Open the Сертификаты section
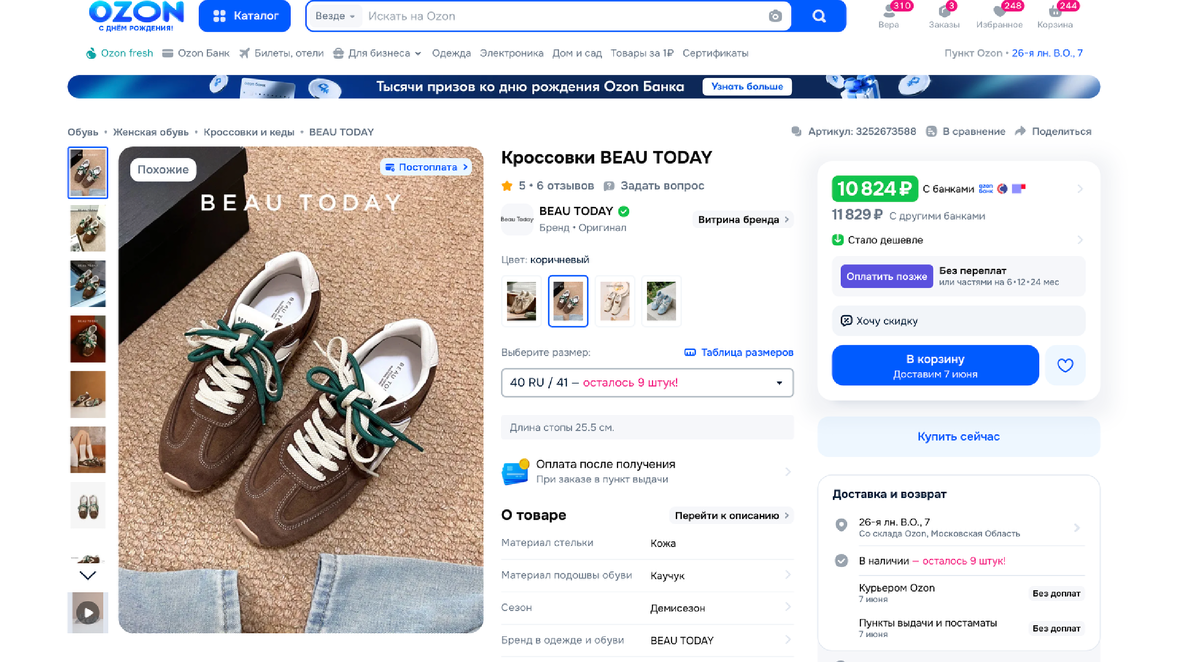Screen dimensions: 1200x662 coord(715,53)
